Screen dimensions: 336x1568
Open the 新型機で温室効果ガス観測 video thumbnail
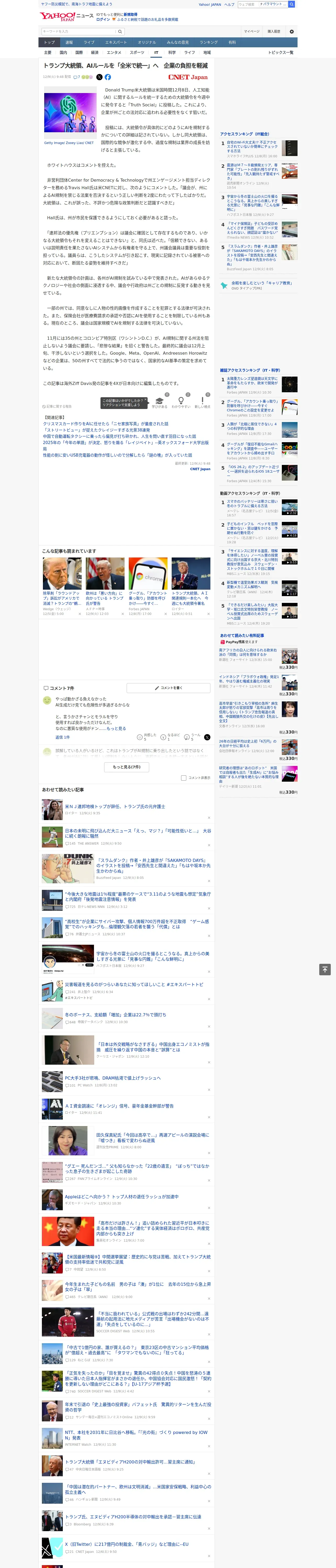pos(290,588)
